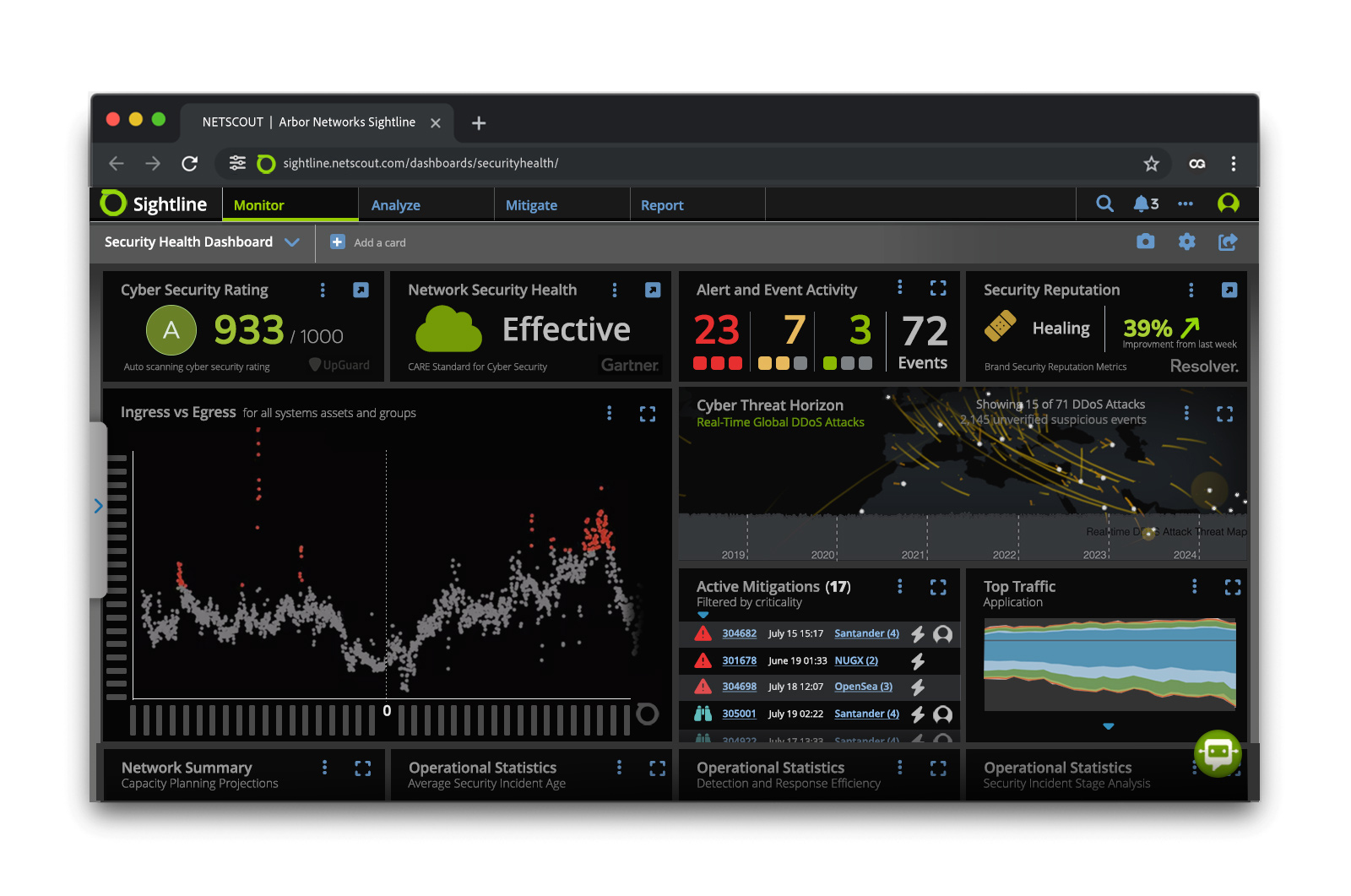Open notifications bell showing 3
1351x896 pixels.
pyautogui.click(x=1146, y=204)
